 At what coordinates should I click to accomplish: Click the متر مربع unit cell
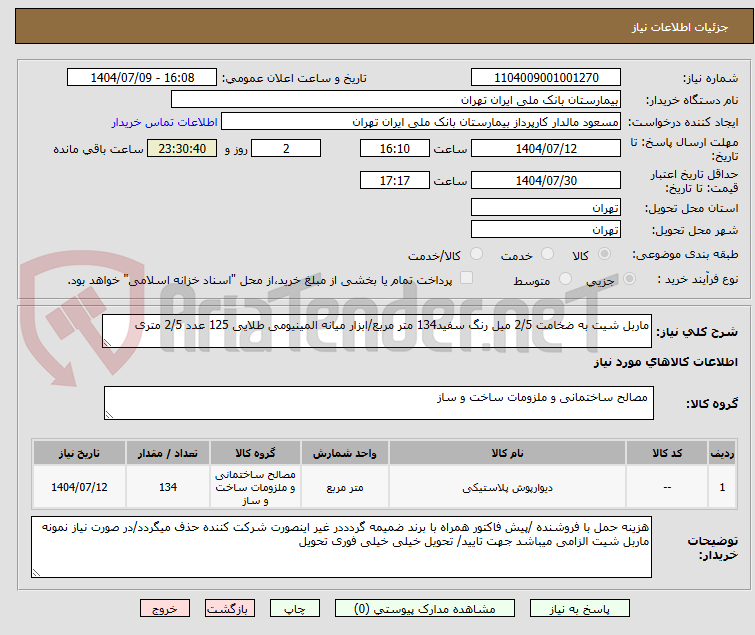(x=345, y=487)
